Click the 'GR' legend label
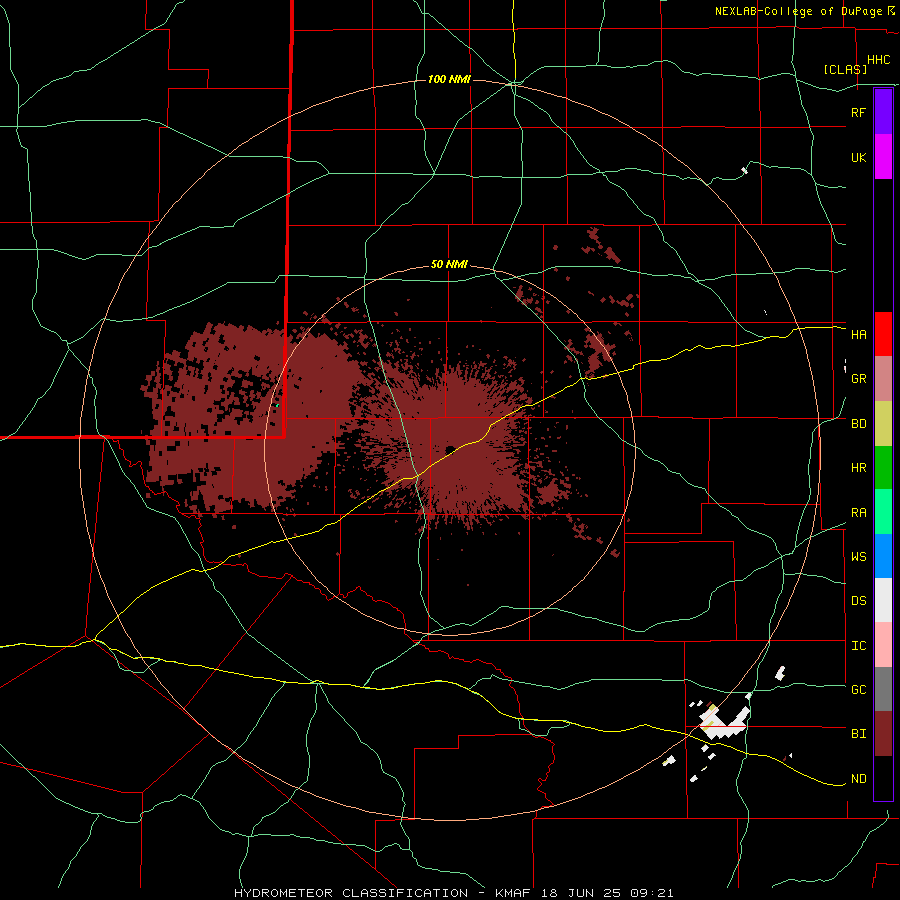Viewport: 900px width, 900px height. (x=858, y=379)
